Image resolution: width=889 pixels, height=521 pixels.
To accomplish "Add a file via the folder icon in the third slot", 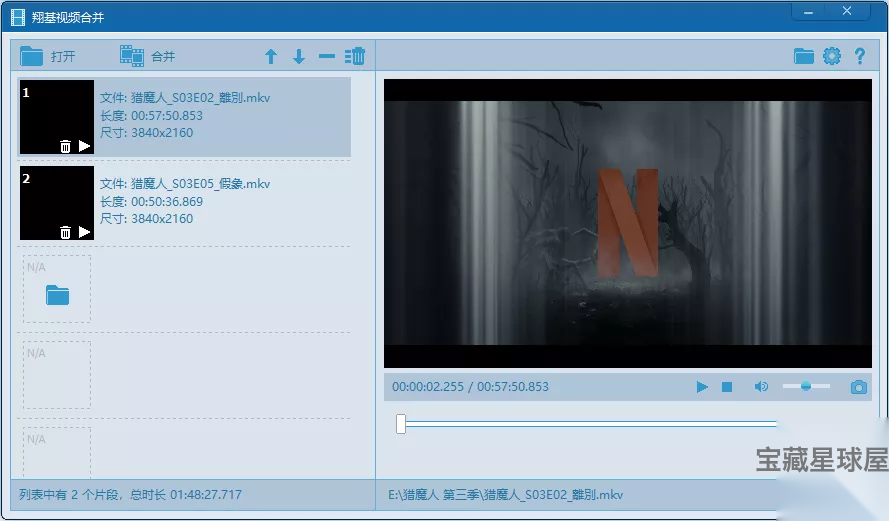I will (57, 295).
